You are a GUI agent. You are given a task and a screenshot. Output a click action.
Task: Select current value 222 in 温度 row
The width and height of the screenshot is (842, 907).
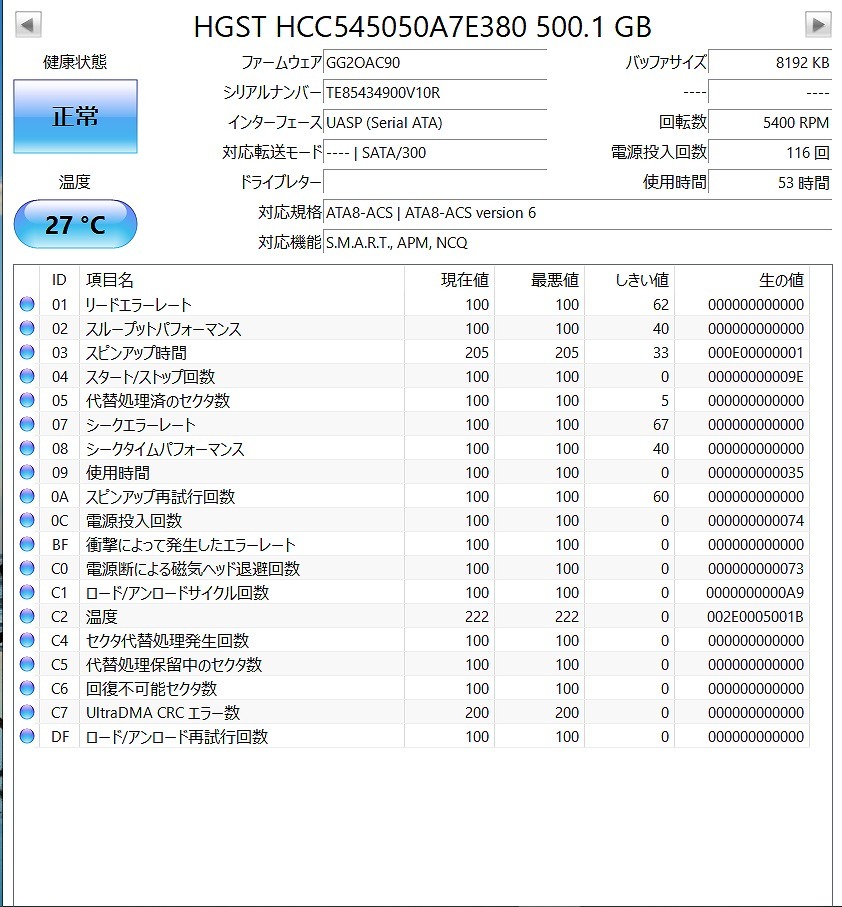click(x=477, y=617)
